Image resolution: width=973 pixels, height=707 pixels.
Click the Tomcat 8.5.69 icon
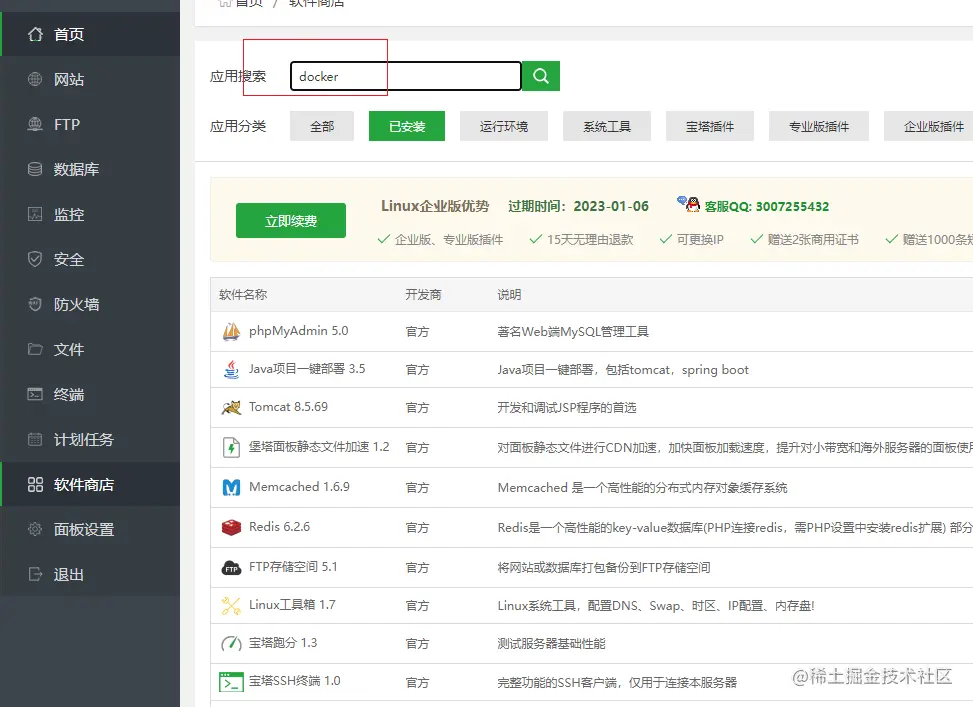pyautogui.click(x=231, y=408)
